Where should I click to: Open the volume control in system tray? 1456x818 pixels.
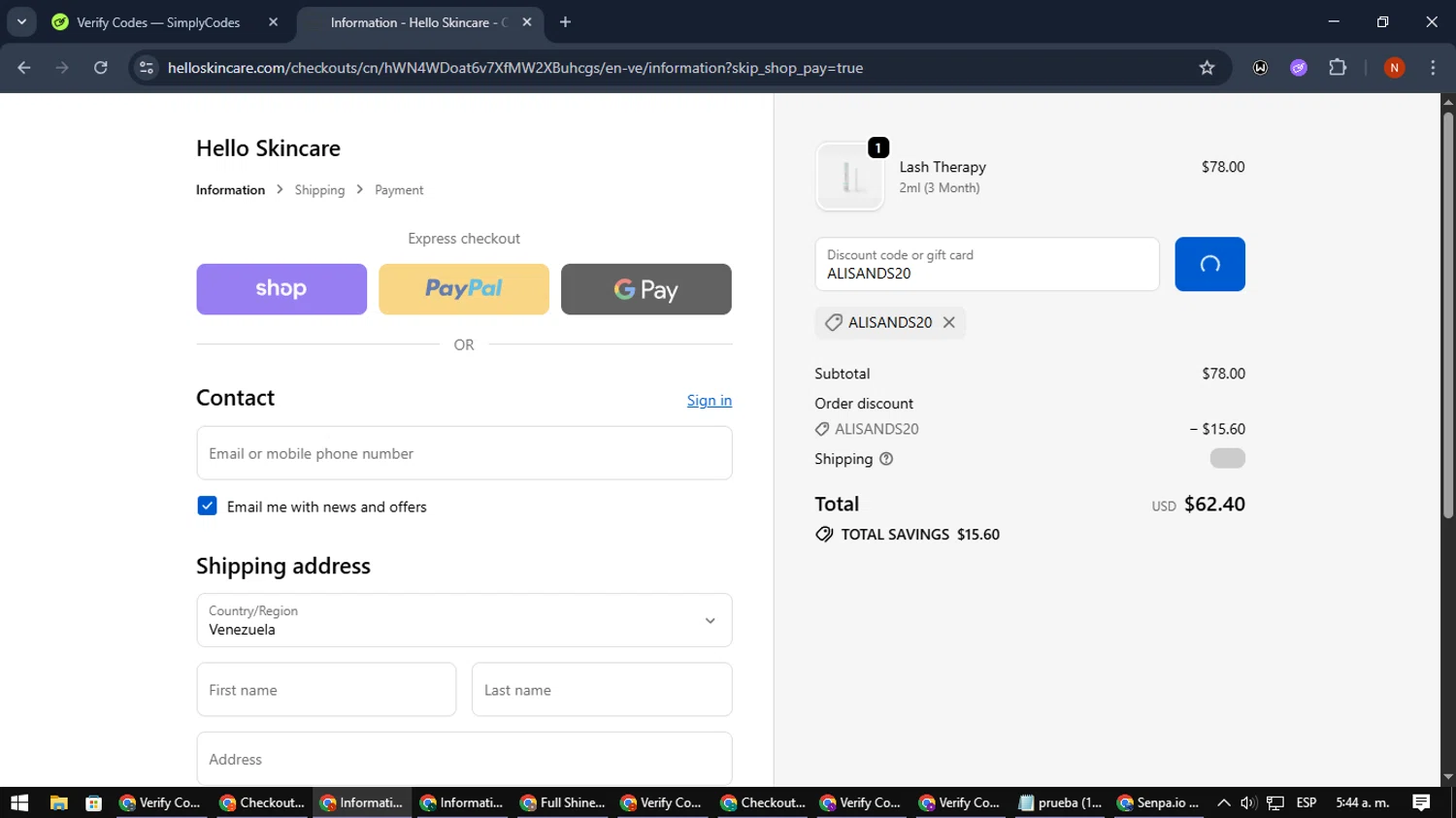coord(1248,802)
